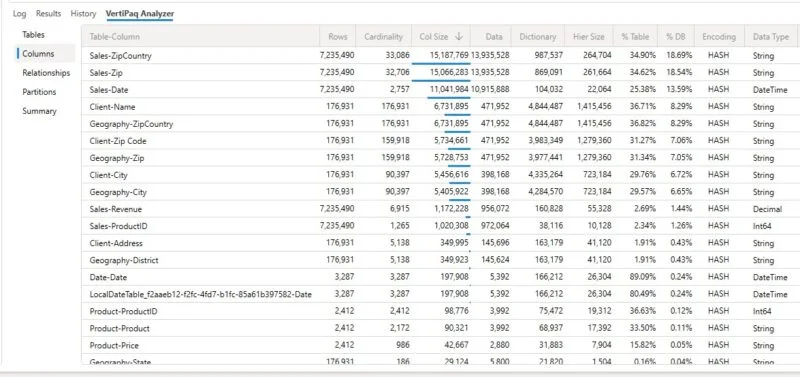Toggle the Col Size sort arrow

coord(459,37)
